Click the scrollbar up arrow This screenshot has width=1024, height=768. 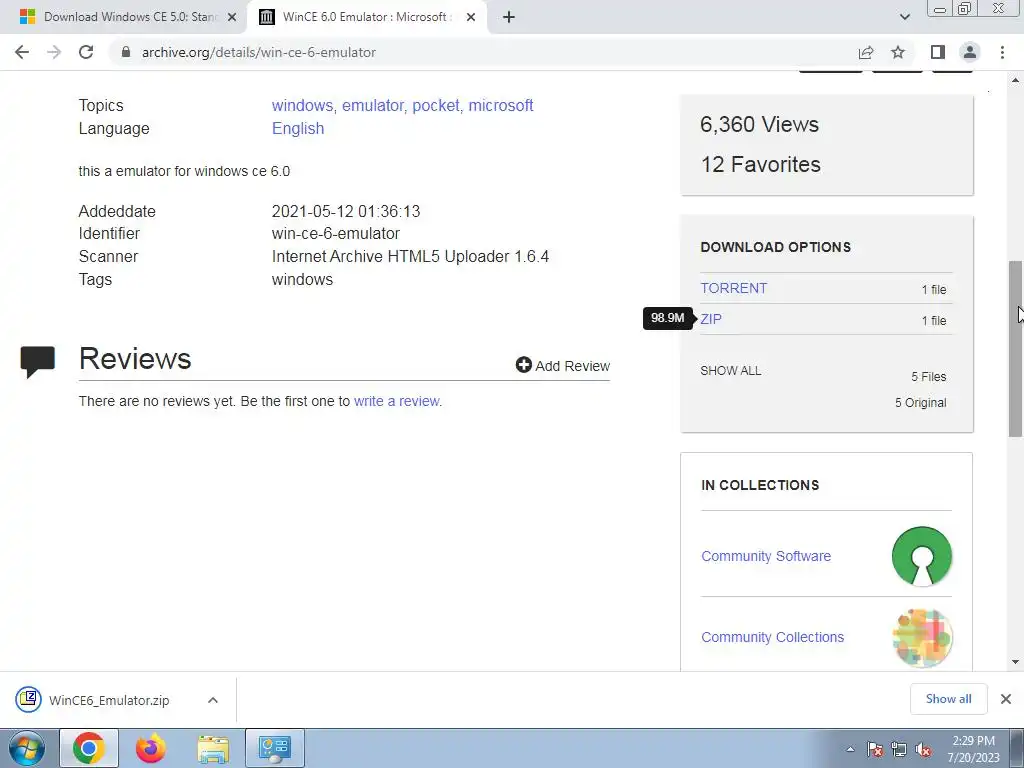click(1016, 80)
